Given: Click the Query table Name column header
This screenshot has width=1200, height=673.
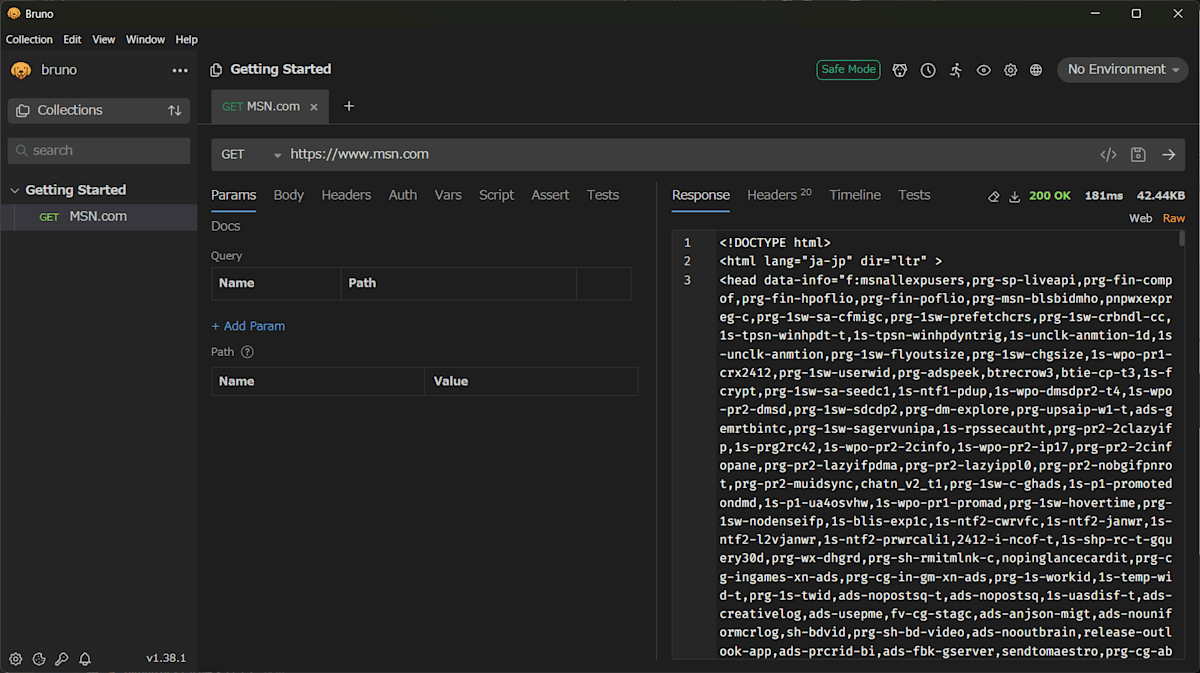Looking at the screenshot, I should pyautogui.click(x=277, y=284).
